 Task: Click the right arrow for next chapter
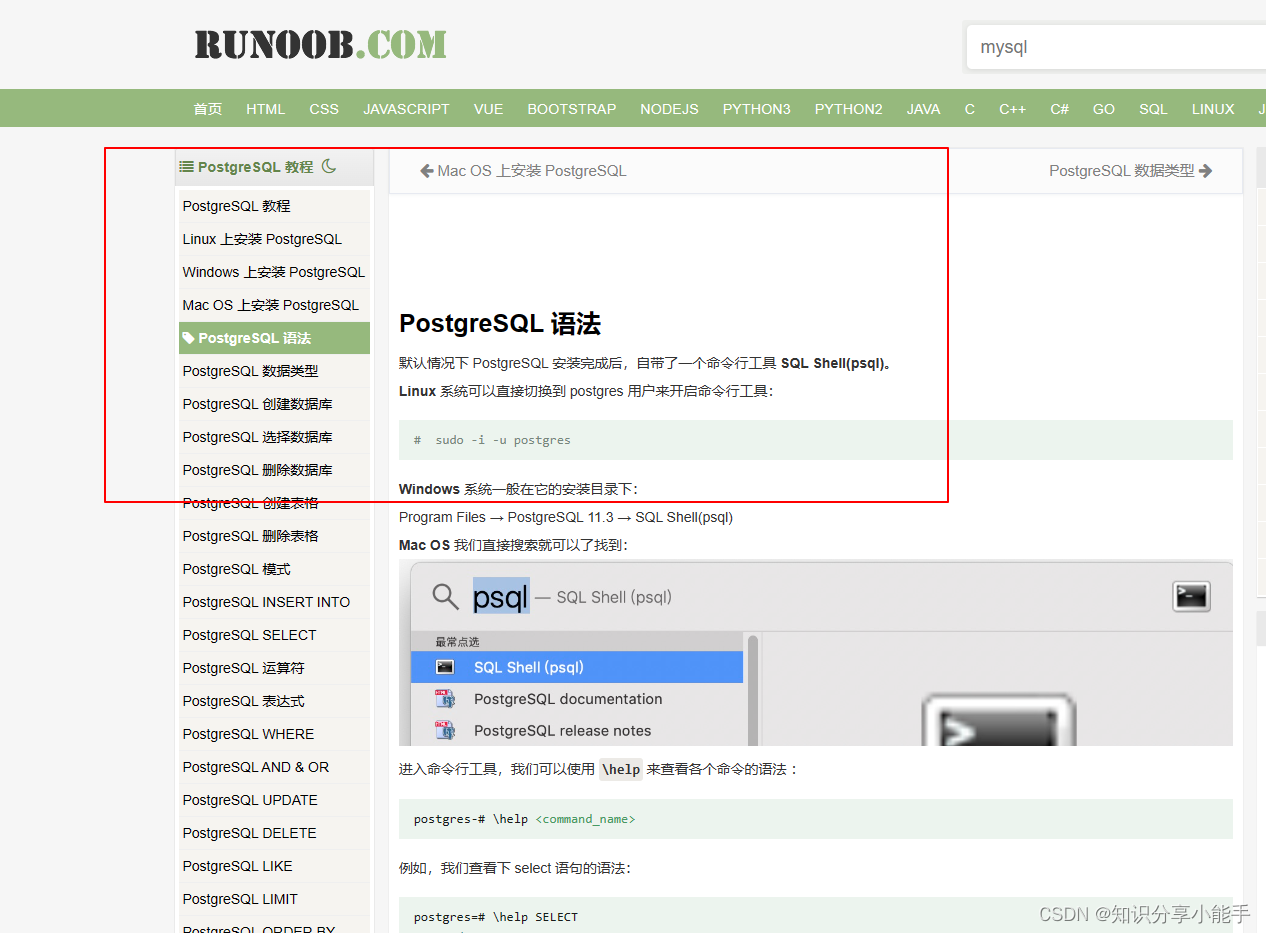[1205, 171]
